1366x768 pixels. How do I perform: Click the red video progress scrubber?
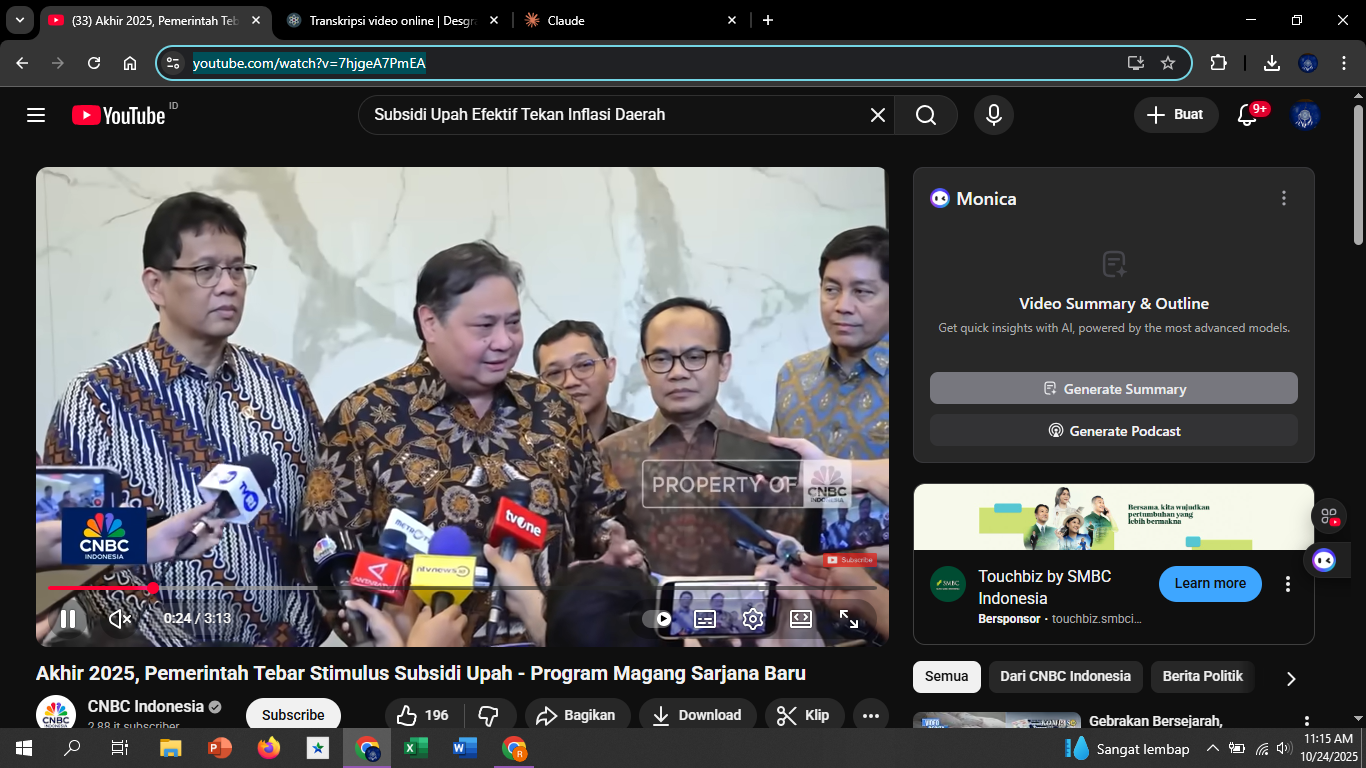153,588
